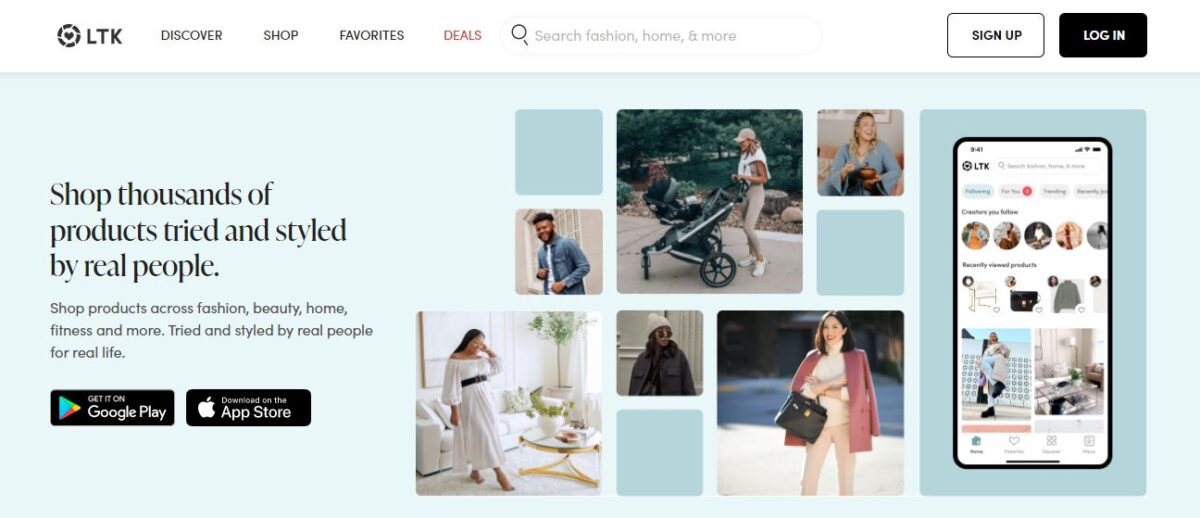
Task: Select the Following tab in phone mockup
Action: point(977,191)
